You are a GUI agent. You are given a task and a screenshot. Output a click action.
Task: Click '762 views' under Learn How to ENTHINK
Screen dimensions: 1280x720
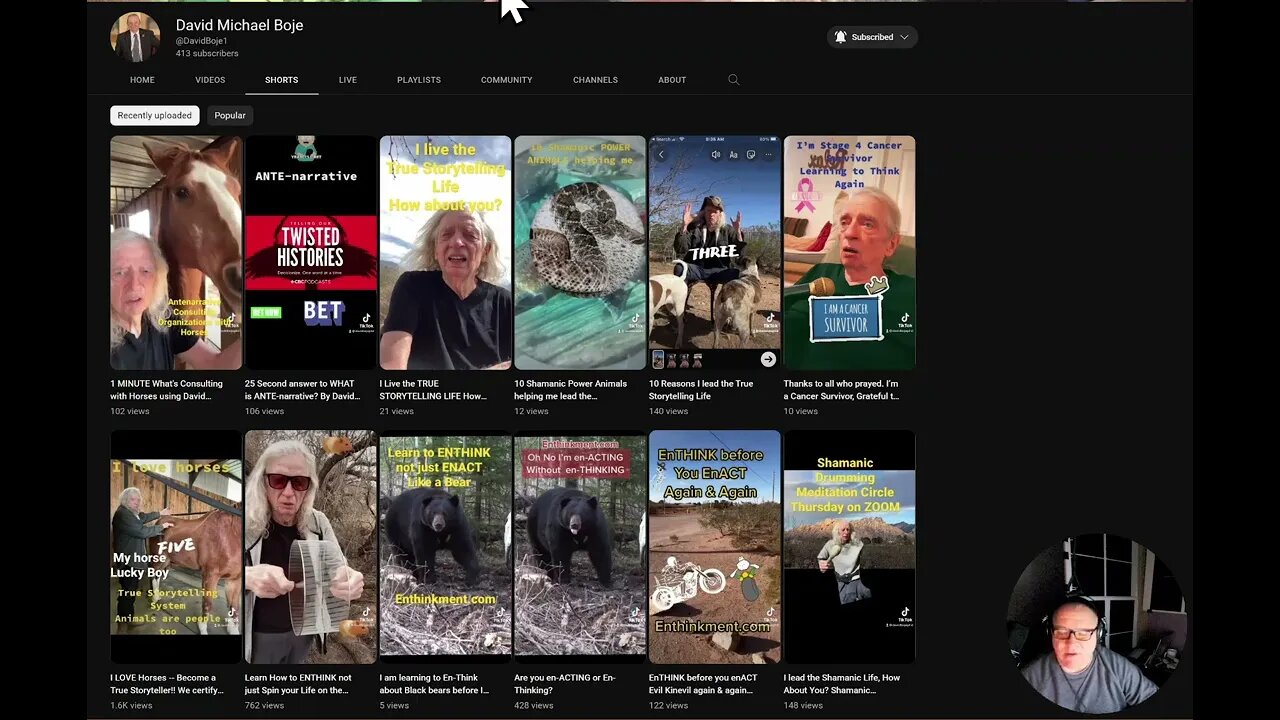click(265, 705)
